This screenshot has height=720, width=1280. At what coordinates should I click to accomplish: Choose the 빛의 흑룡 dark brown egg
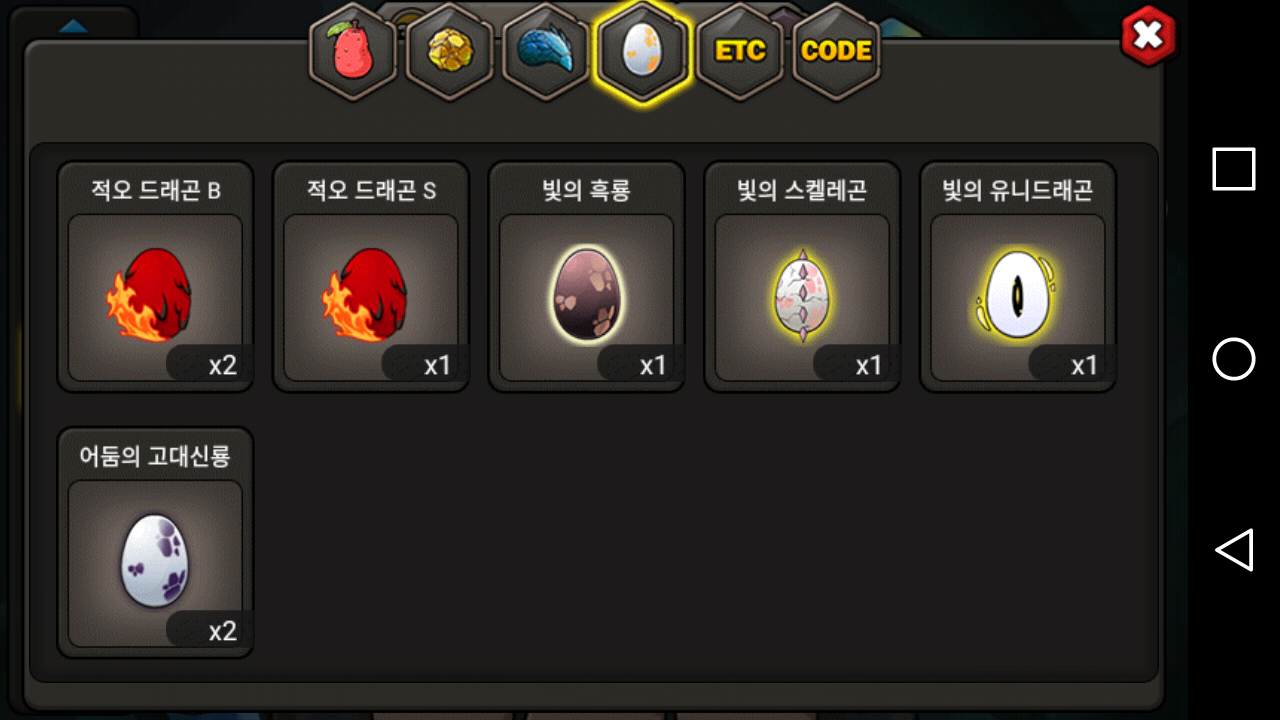pyautogui.click(x=586, y=298)
